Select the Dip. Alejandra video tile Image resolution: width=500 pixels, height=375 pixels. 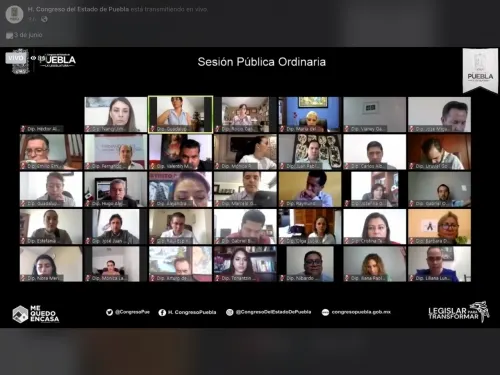(180, 189)
